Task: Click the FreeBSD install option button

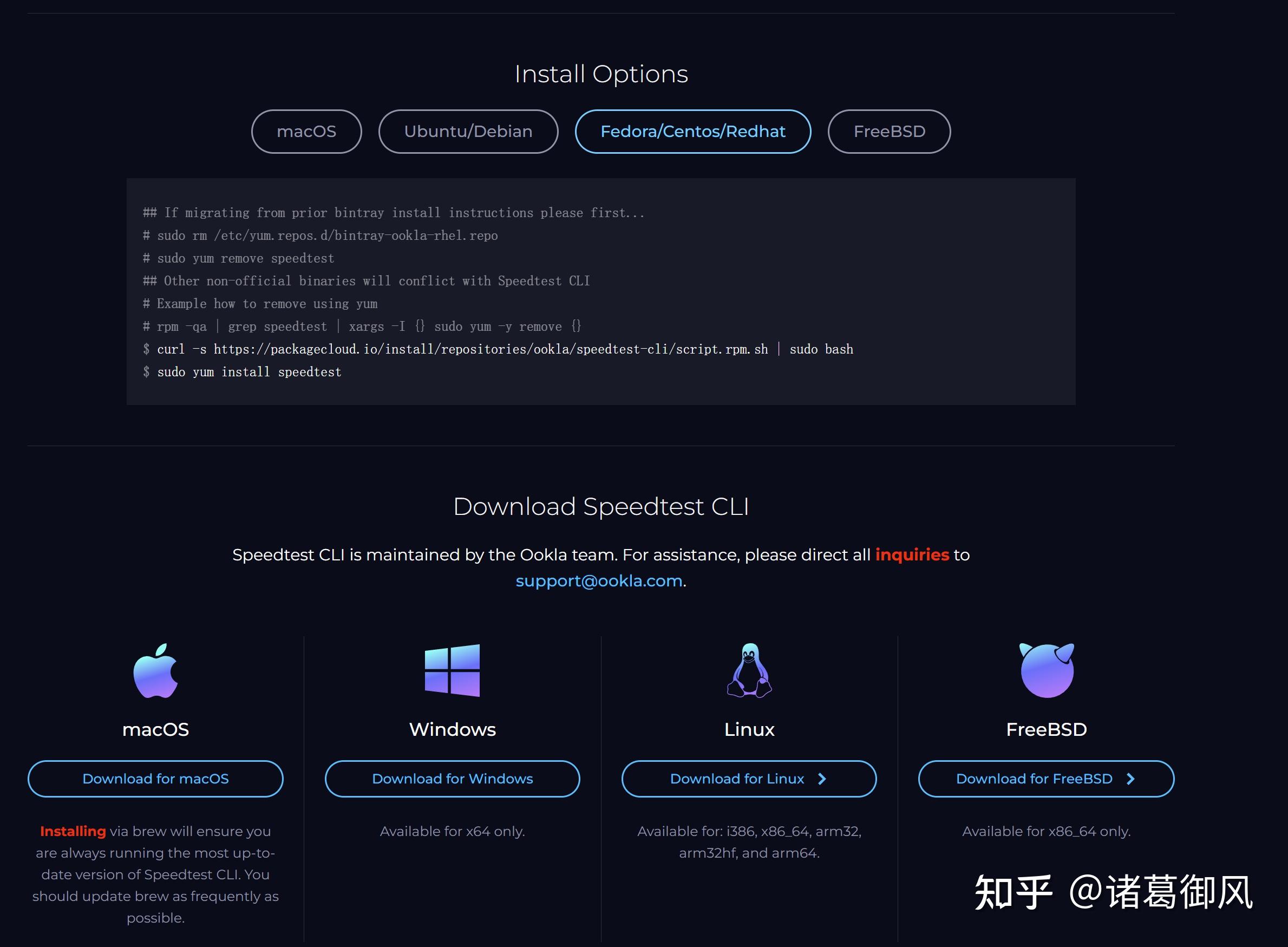Action: pos(889,131)
